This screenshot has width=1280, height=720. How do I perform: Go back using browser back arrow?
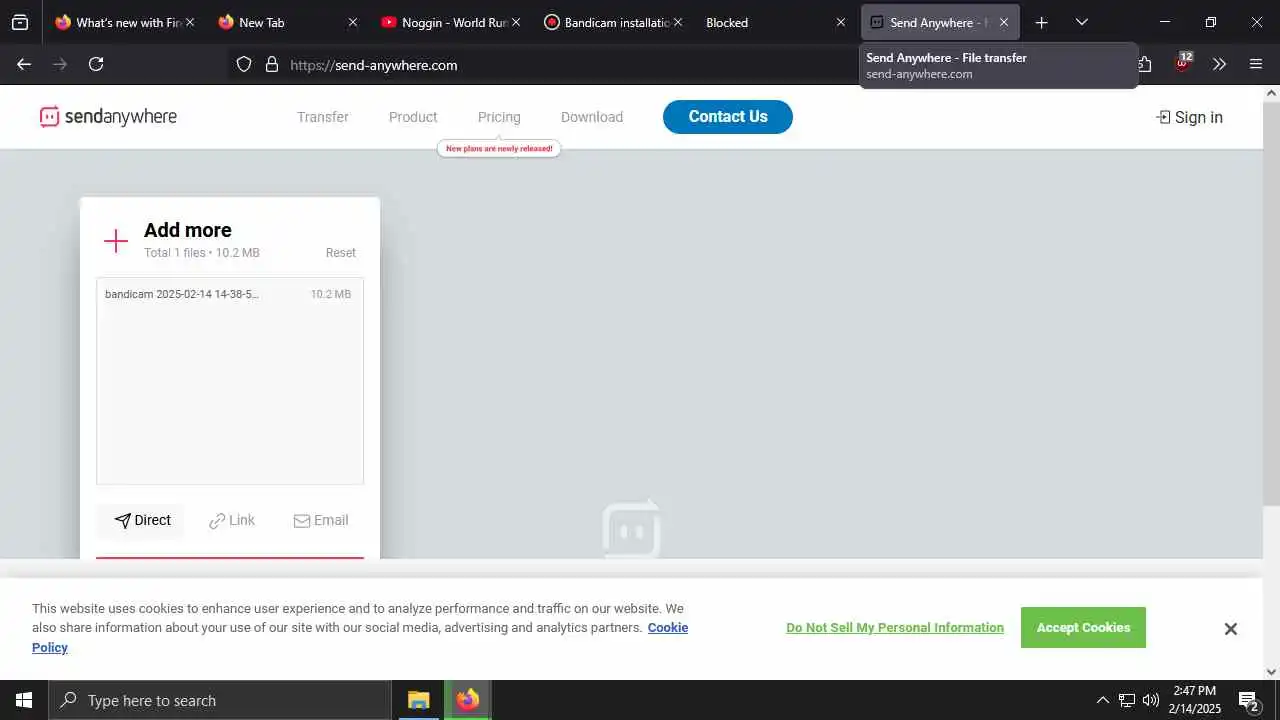24,64
